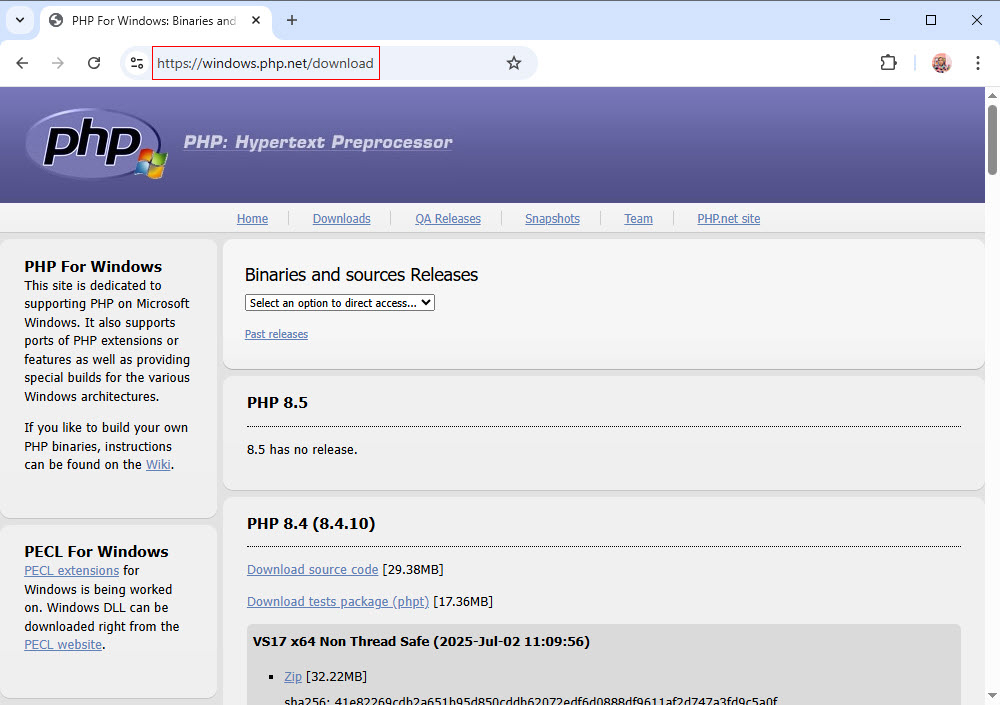Open the Chrome profile avatar
The height and width of the screenshot is (705, 1000).
click(x=941, y=62)
